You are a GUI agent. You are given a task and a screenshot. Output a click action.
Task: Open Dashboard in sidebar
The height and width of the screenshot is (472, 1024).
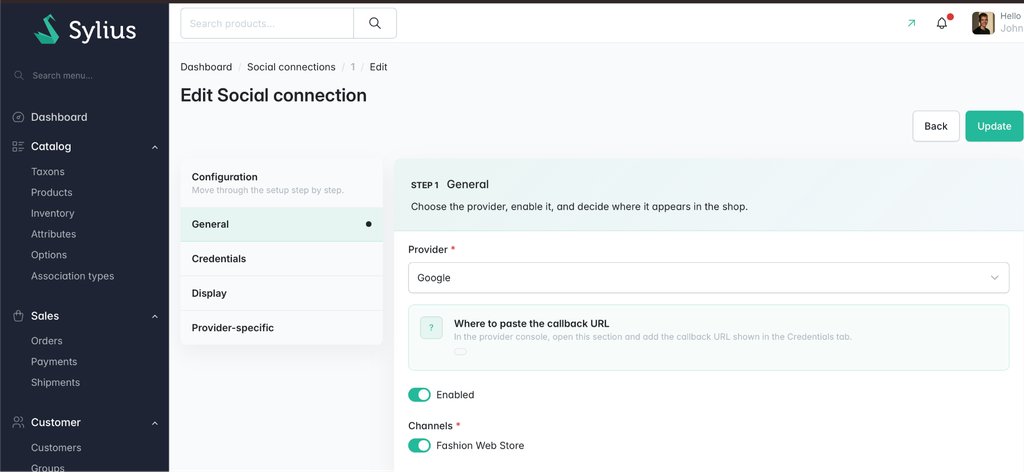point(59,118)
